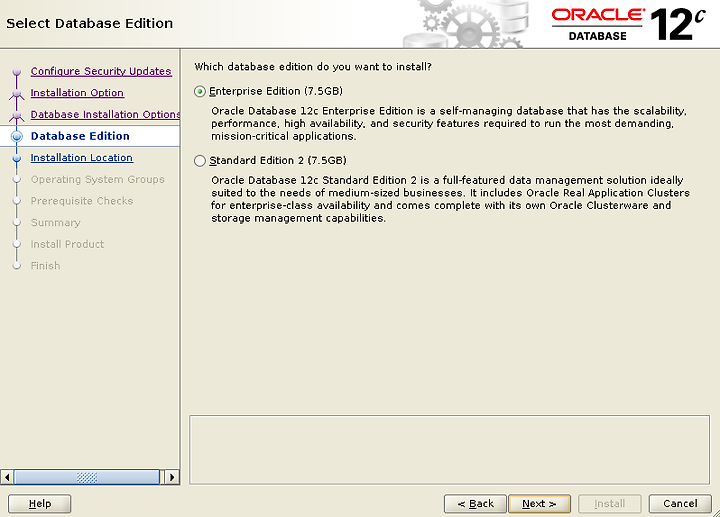
Task: Click the Installation Location step marker
Action: (x=17, y=158)
